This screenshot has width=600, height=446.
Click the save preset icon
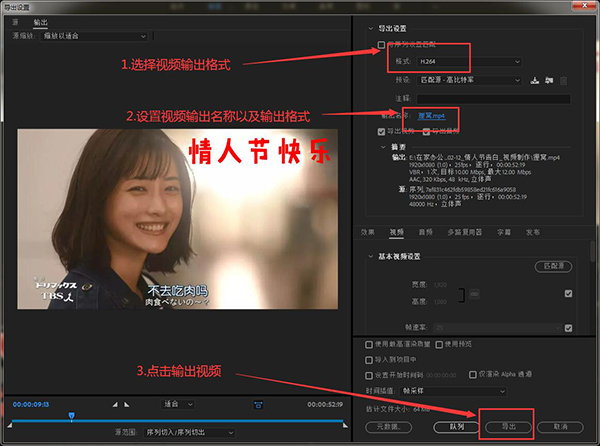pyautogui.click(x=535, y=80)
